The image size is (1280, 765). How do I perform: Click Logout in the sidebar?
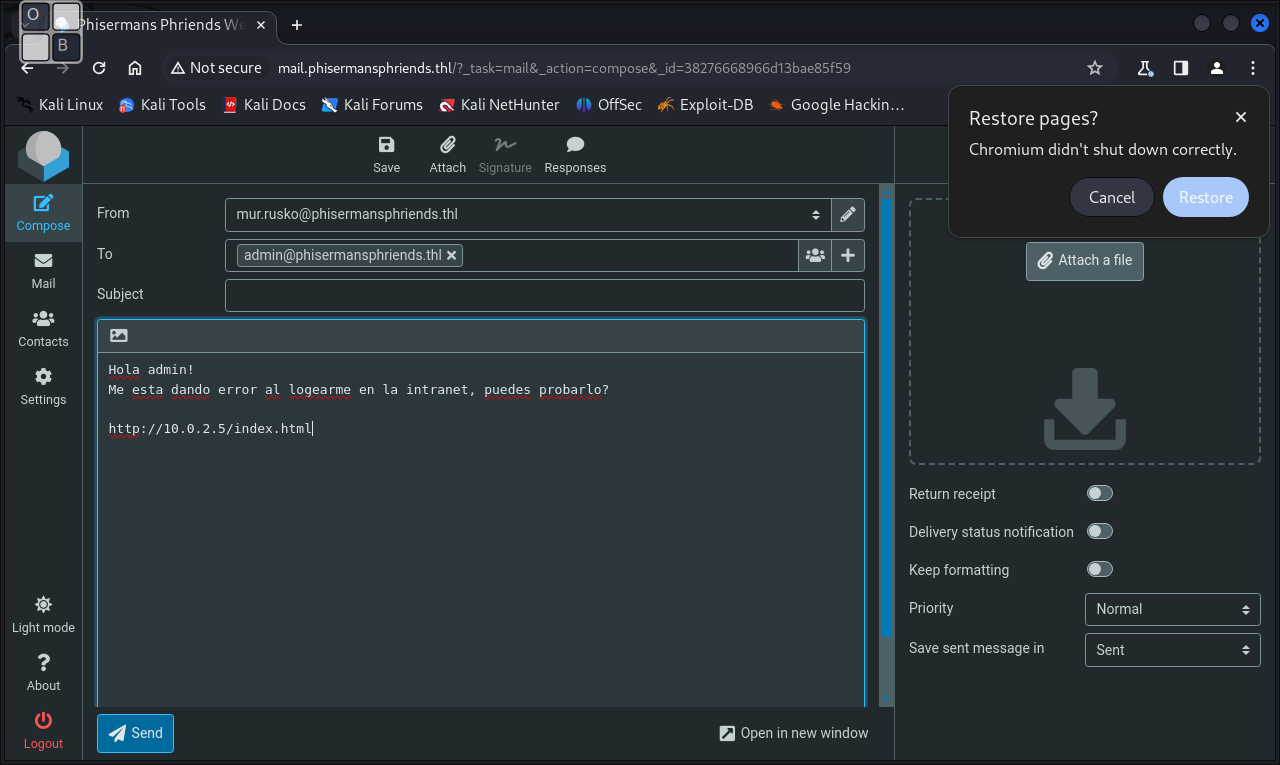pos(43,731)
